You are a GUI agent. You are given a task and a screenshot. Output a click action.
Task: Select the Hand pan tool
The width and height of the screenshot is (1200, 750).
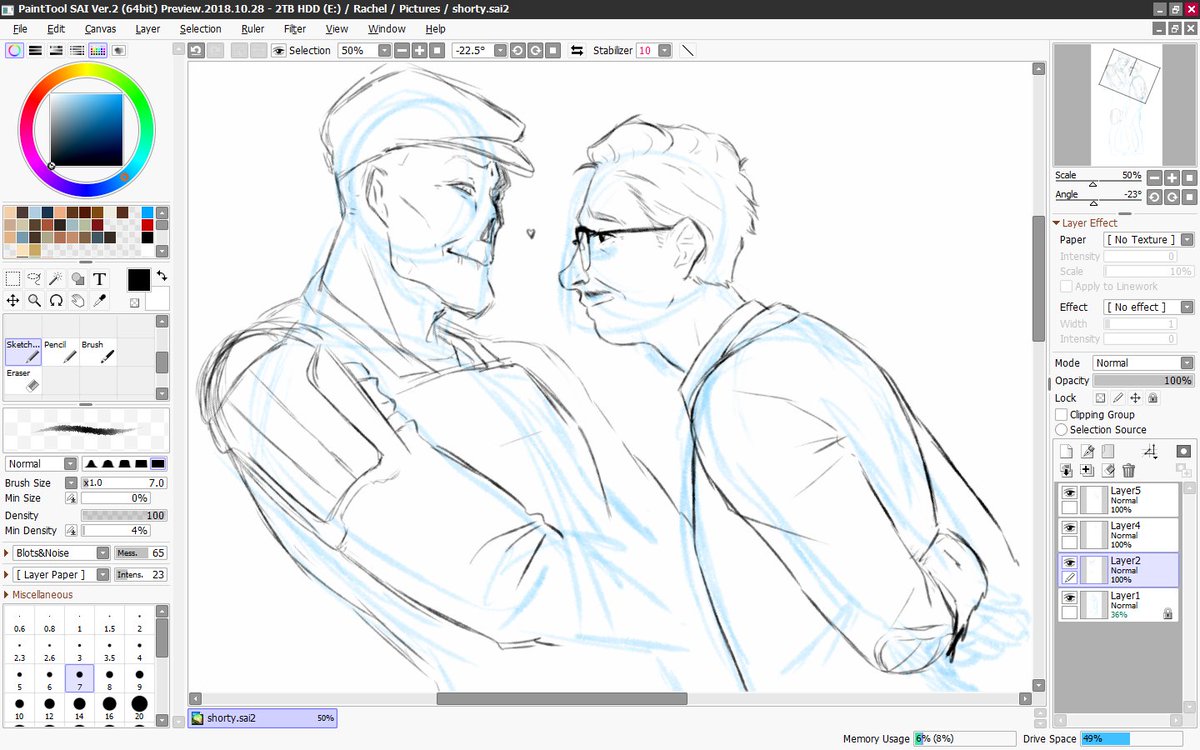(78, 300)
